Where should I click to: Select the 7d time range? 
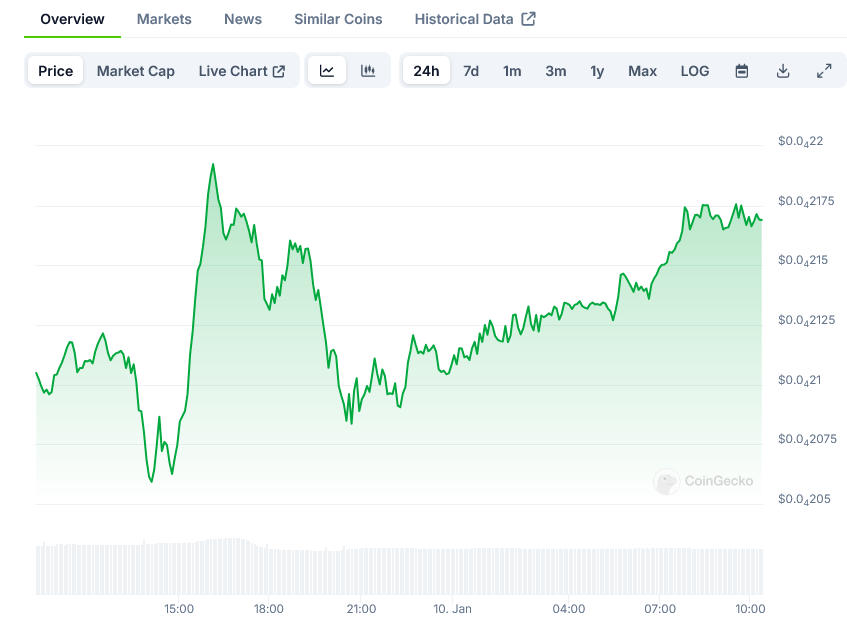coord(471,71)
